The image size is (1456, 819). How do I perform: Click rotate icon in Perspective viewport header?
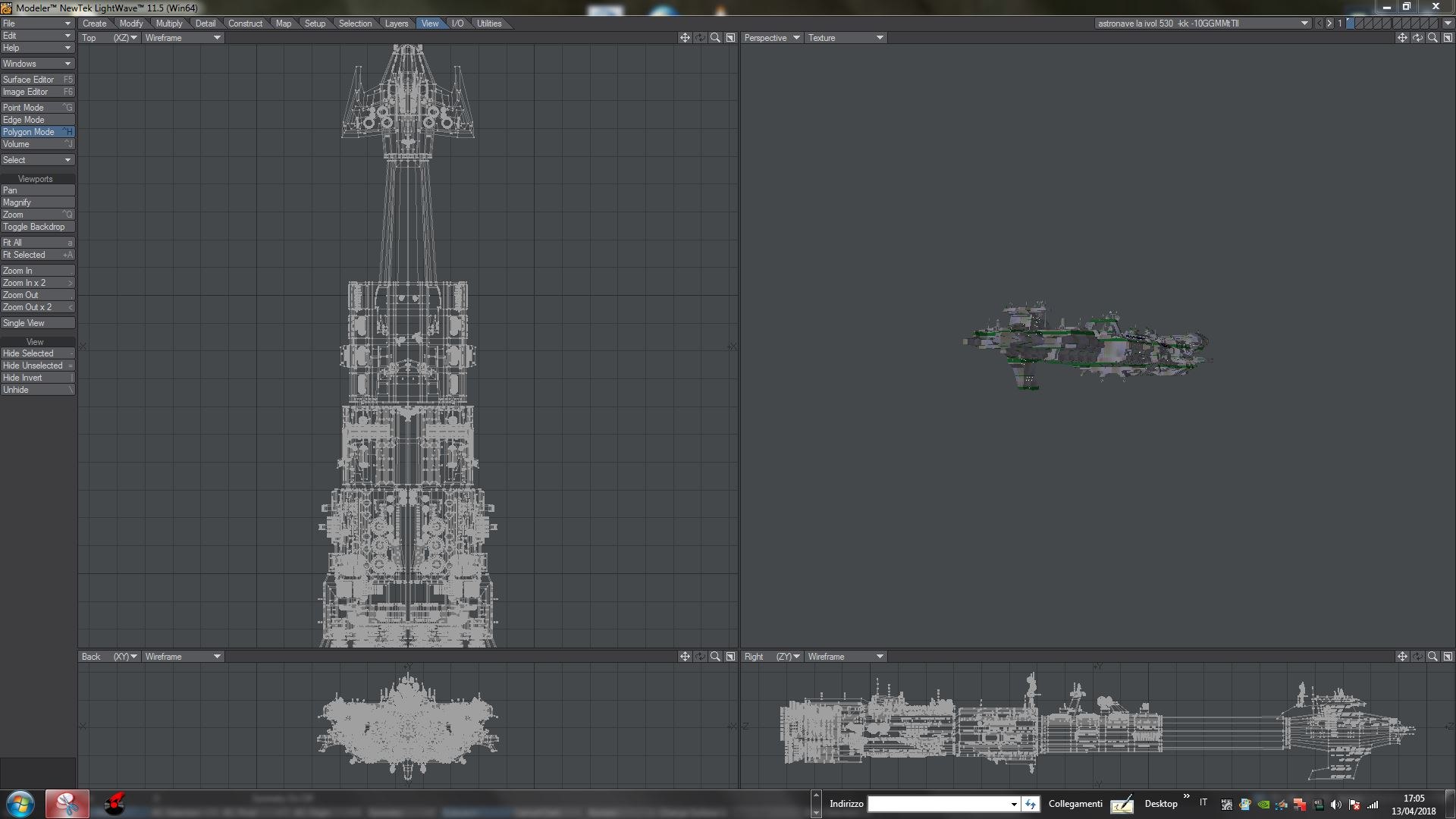pos(1417,38)
